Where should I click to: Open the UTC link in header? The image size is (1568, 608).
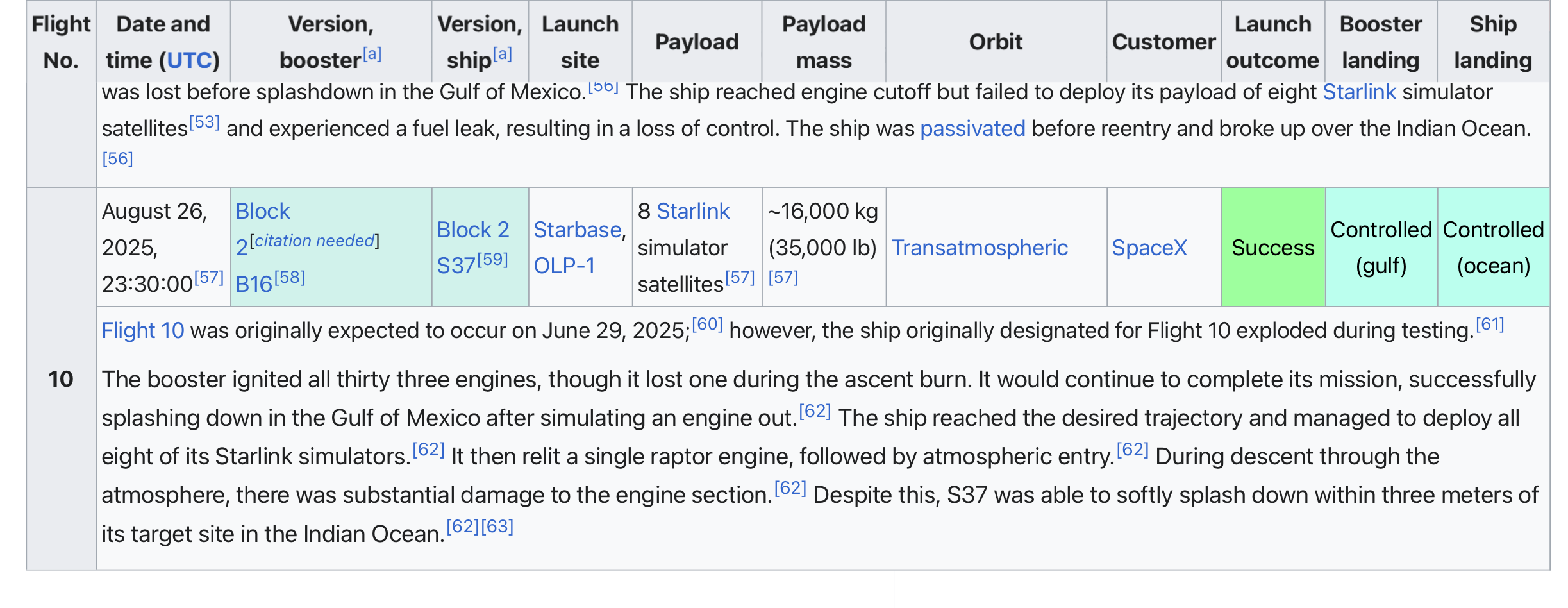pyautogui.click(x=189, y=60)
